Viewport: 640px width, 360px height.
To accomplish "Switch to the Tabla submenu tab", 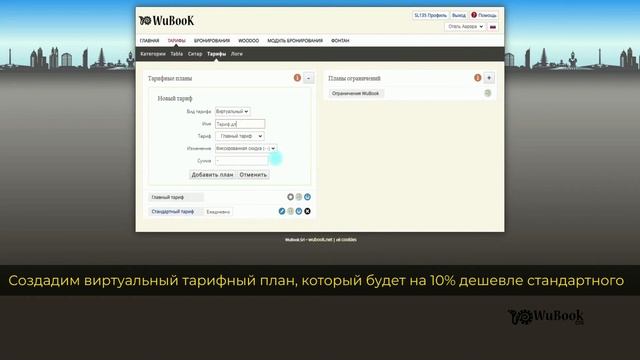I will pos(176,54).
